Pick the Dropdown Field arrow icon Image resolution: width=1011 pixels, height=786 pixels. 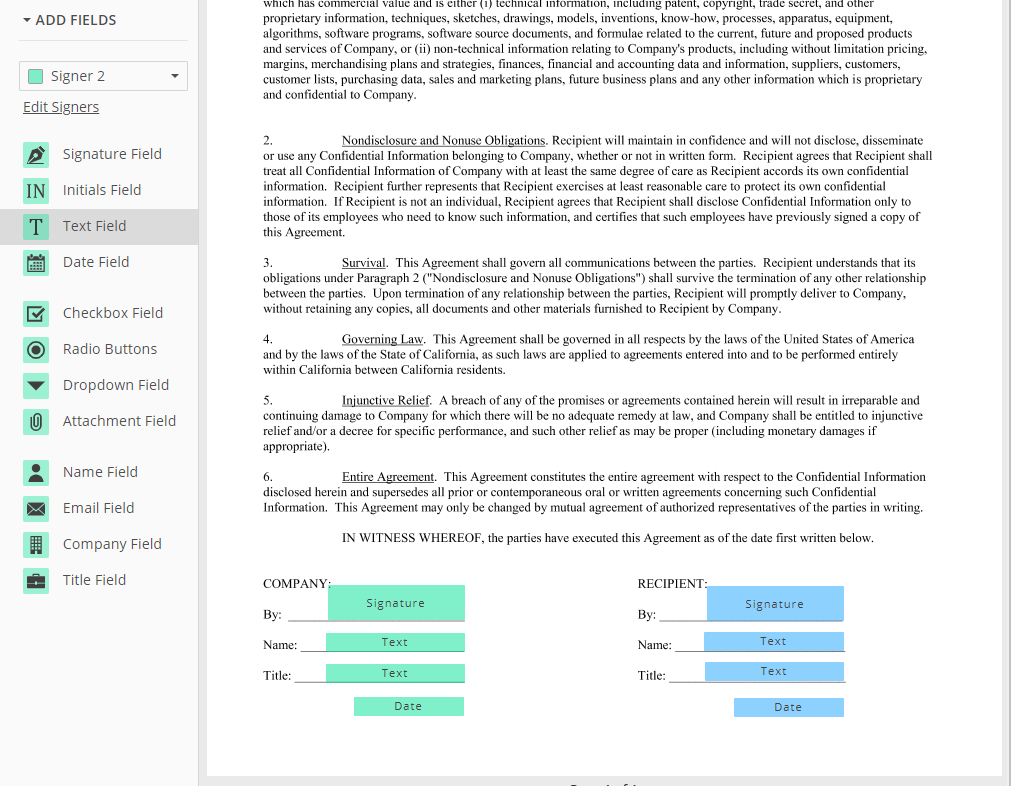click(36, 386)
